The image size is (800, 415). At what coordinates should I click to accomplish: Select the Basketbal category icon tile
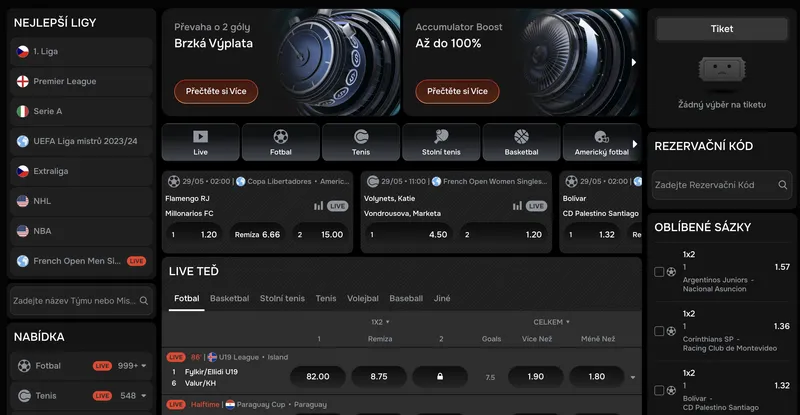pyautogui.click(x=521, y=142)
